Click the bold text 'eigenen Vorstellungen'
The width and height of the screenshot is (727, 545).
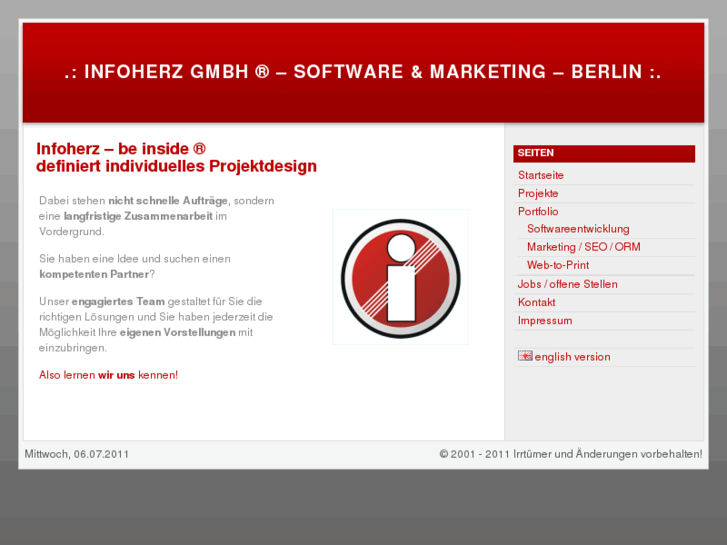(x=178, y=333)
